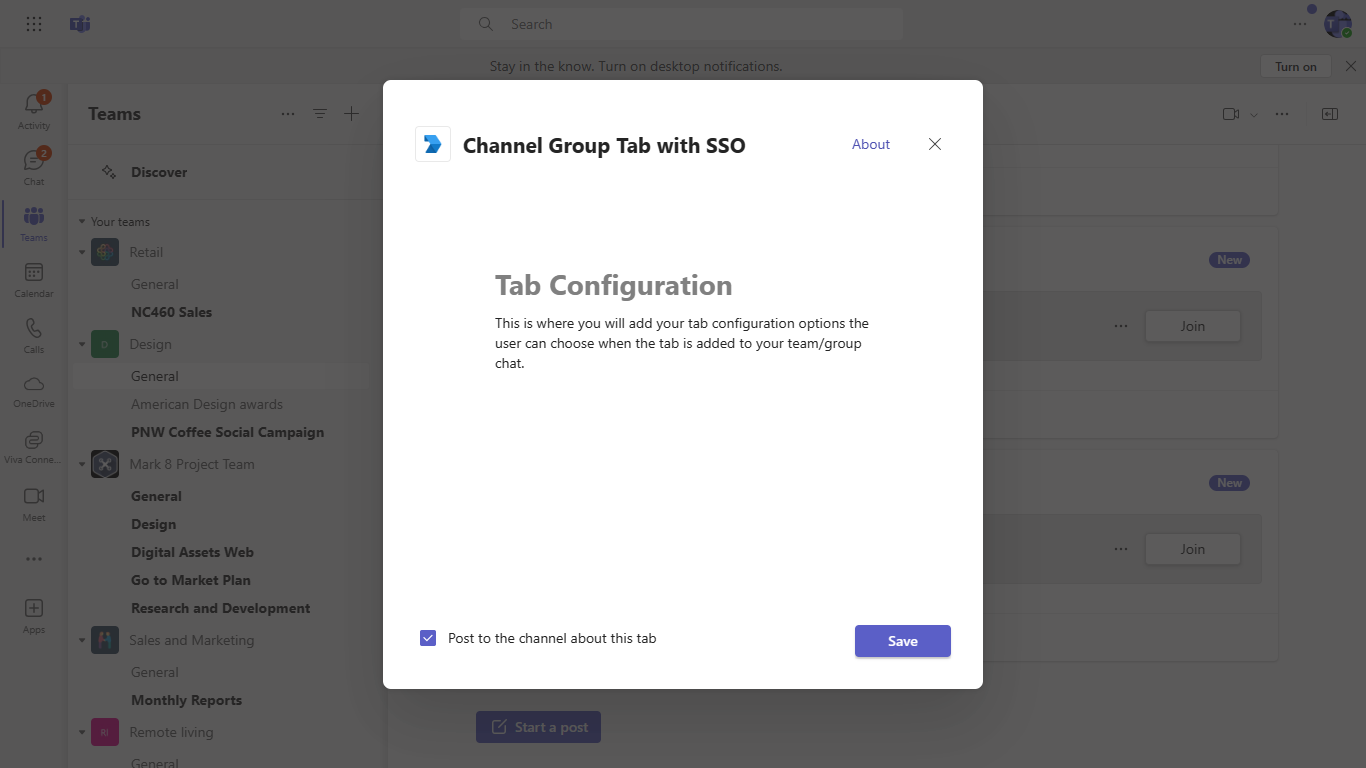Collapse the Your teams section
Image resolution: width=1366 pixels, height=768 pixels.
point(82,222)
